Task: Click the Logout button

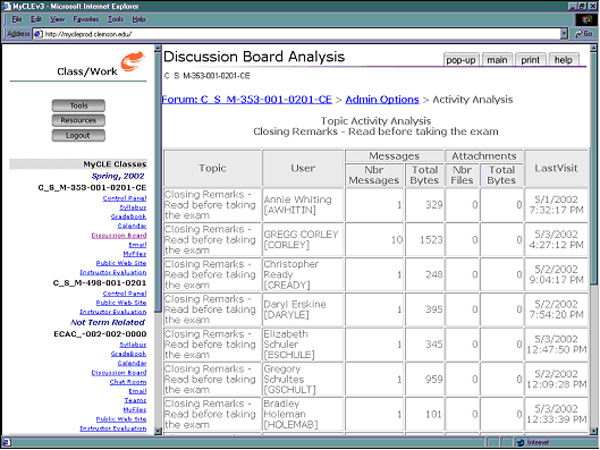Action: [78, 135]
